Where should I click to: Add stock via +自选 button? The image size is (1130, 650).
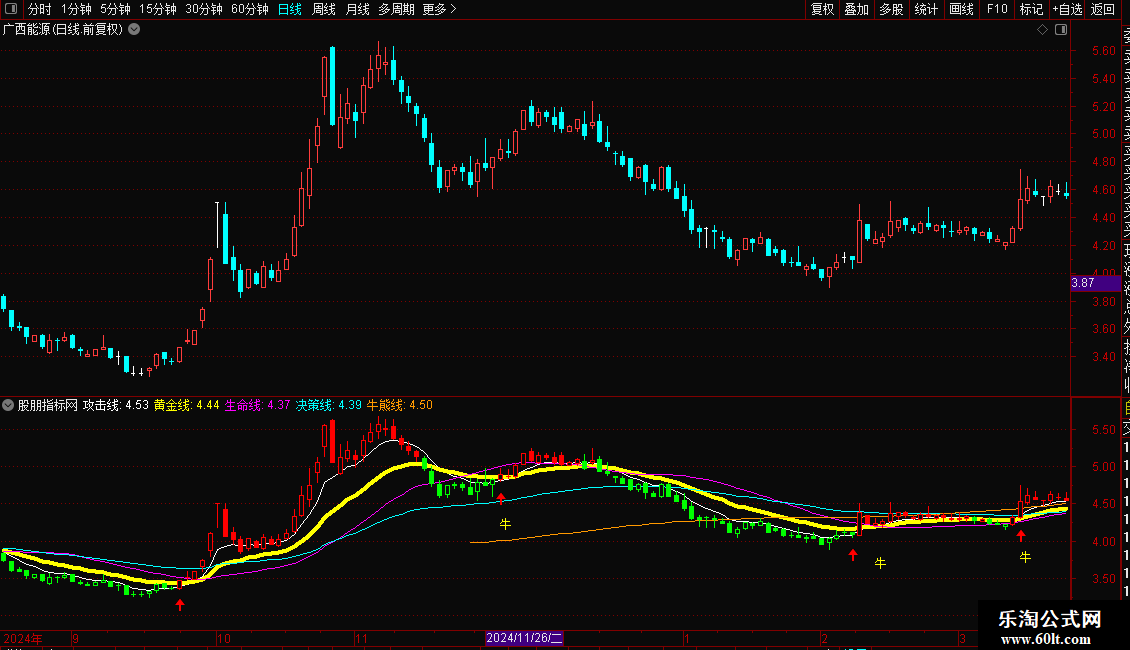[1067, 9]
